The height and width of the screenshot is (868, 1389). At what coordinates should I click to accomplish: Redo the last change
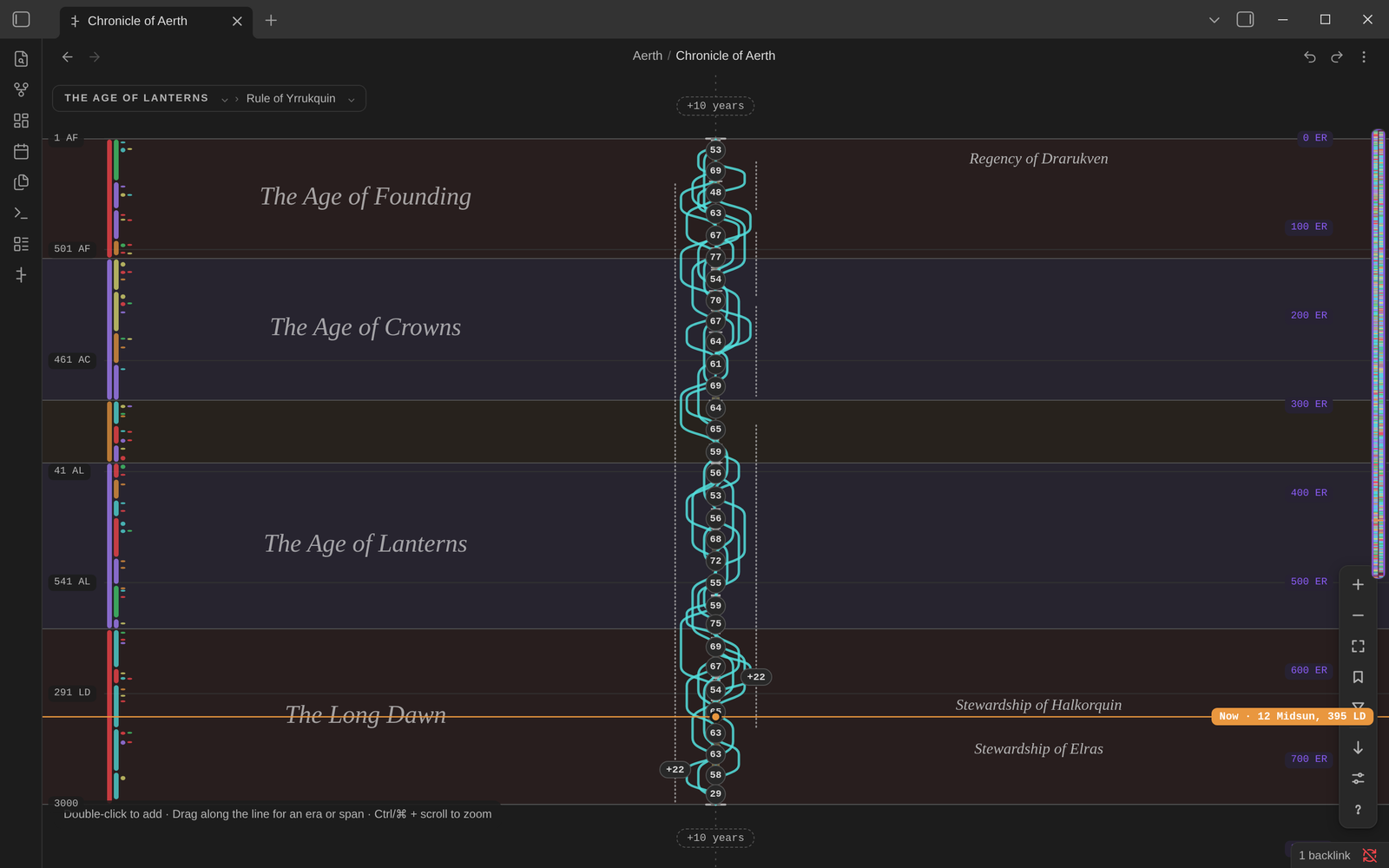point(1337,56)
